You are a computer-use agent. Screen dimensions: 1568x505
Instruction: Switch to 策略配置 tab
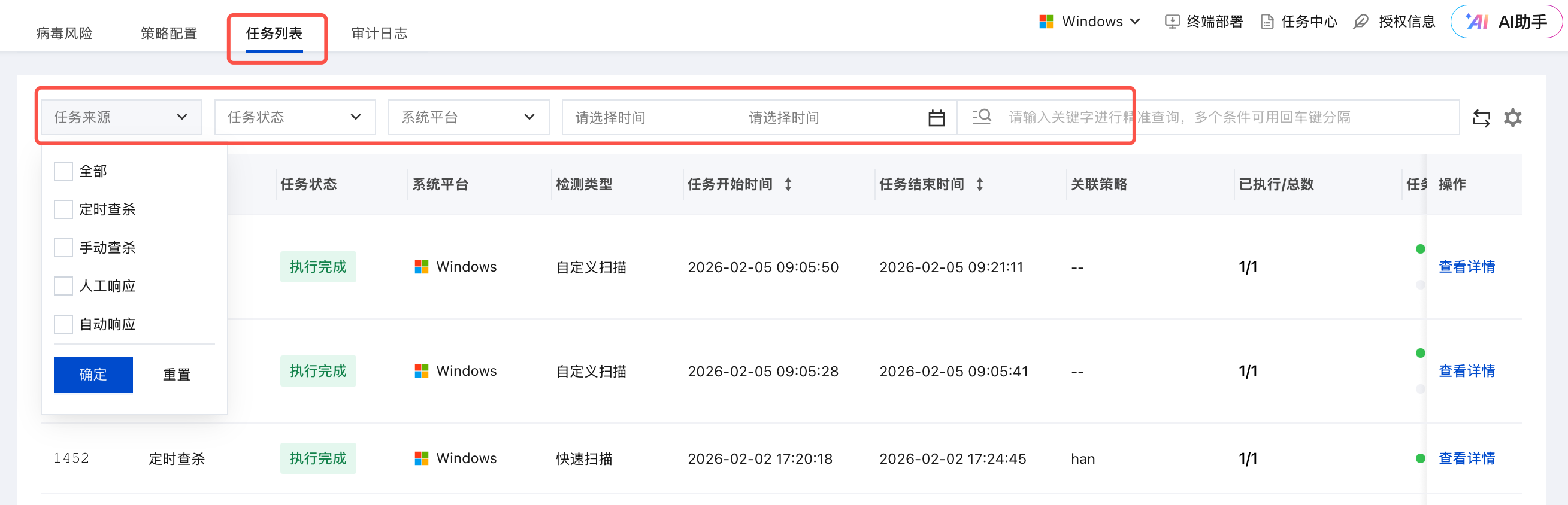[x=169, y=34]
